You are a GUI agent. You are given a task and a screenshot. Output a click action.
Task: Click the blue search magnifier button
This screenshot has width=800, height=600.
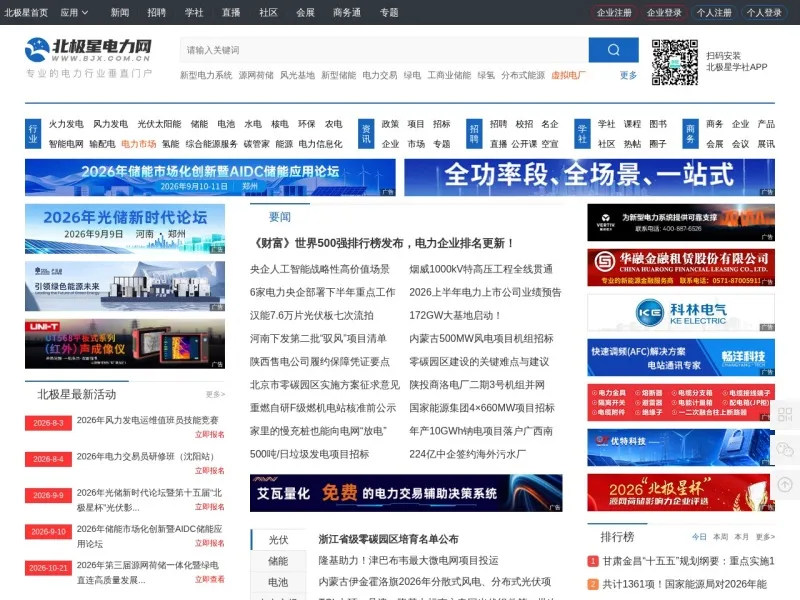click(x=613, y=49)
